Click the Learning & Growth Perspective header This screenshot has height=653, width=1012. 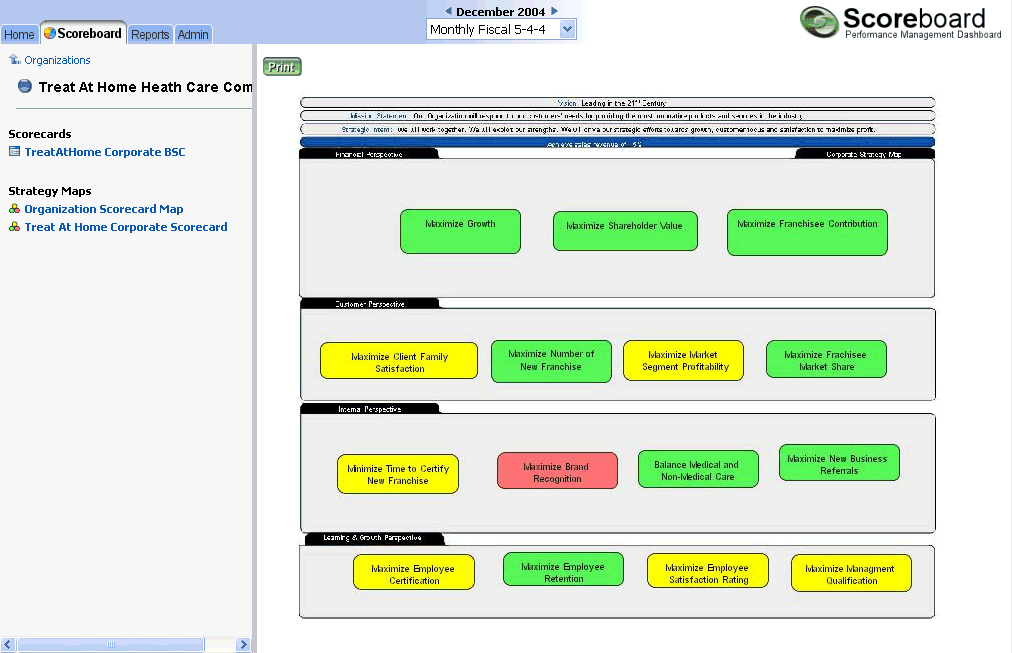tap(373, 537)
